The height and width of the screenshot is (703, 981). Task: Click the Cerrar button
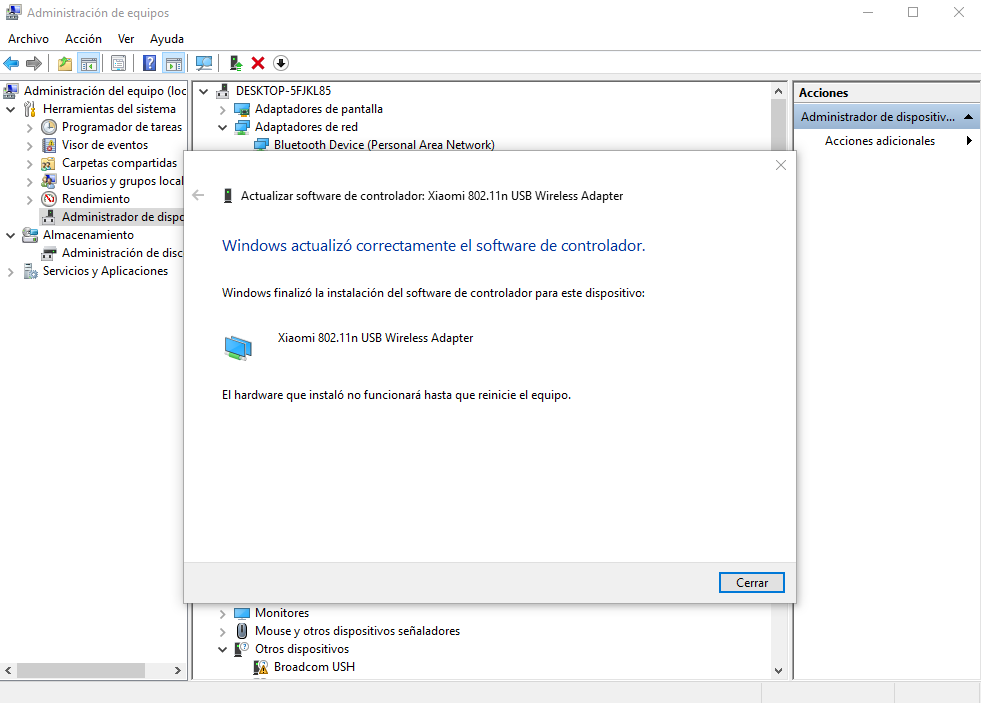tap(751, 582)
